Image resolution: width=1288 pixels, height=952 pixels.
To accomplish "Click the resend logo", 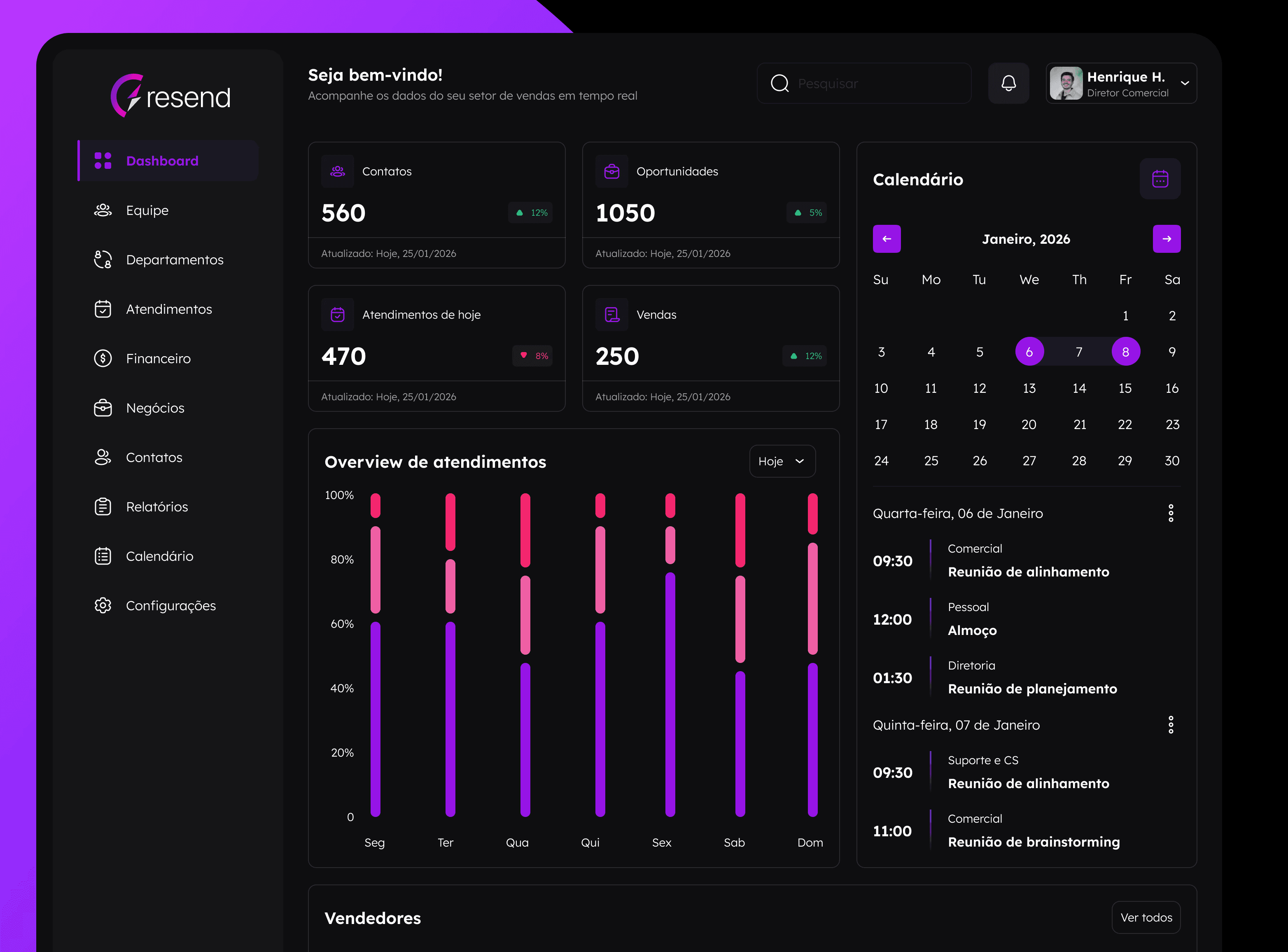I will click(170, 96).
